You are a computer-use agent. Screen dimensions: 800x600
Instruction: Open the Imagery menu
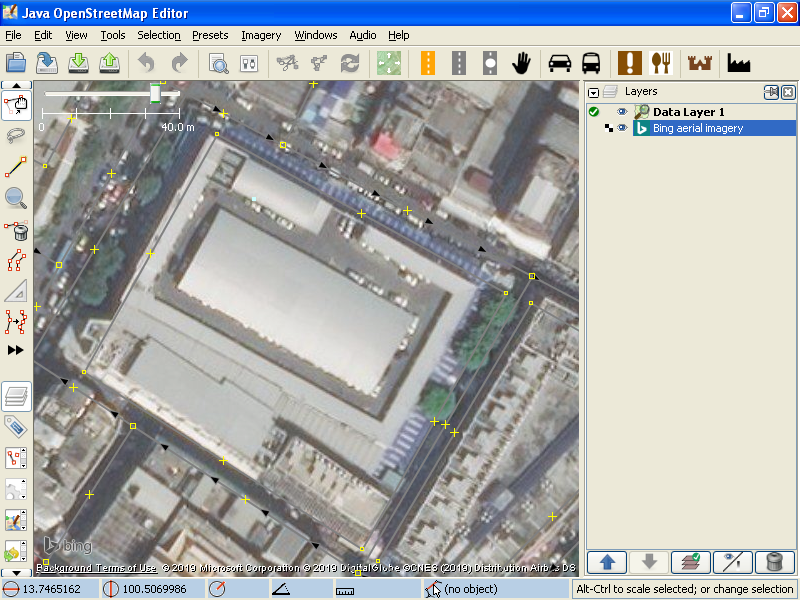coord(261,35)
